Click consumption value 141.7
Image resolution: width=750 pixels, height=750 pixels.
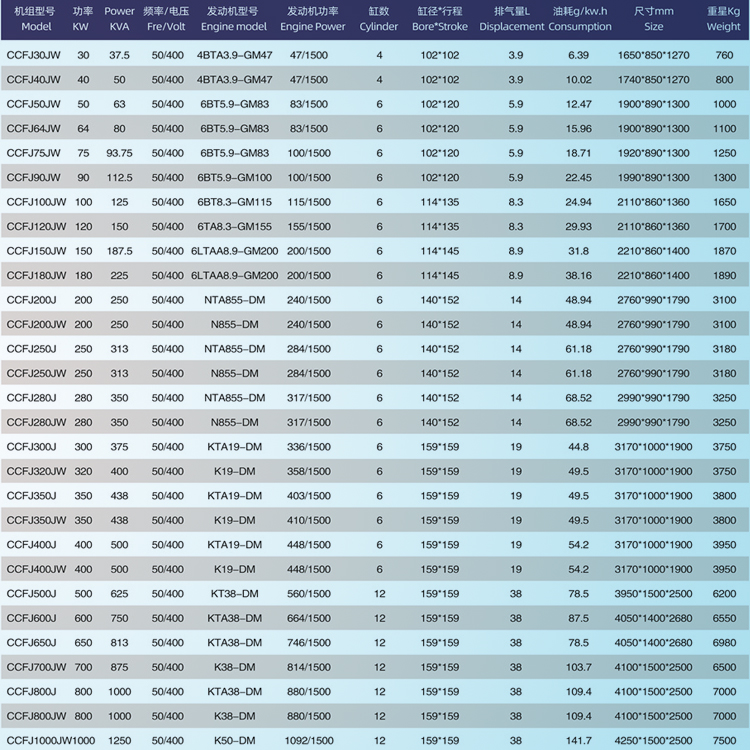pos(578,740)
